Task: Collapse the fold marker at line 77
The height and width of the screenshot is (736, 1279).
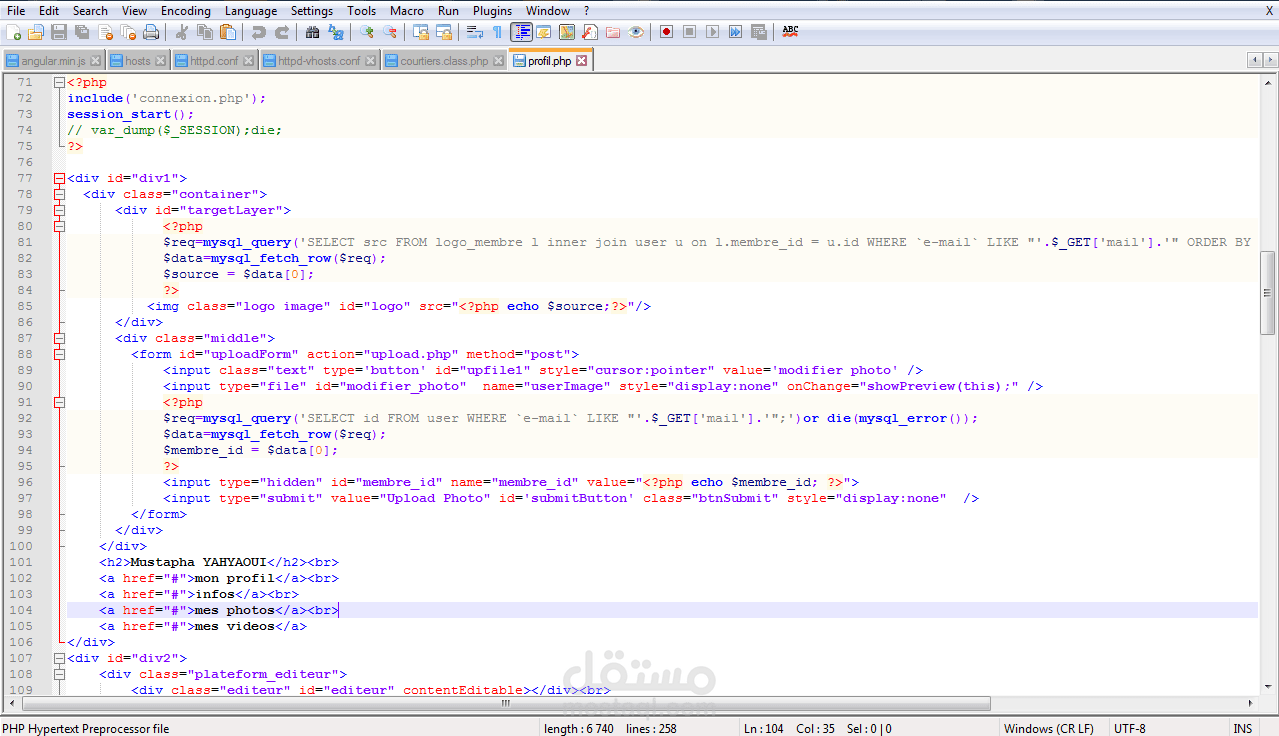Action: (59, 178)
